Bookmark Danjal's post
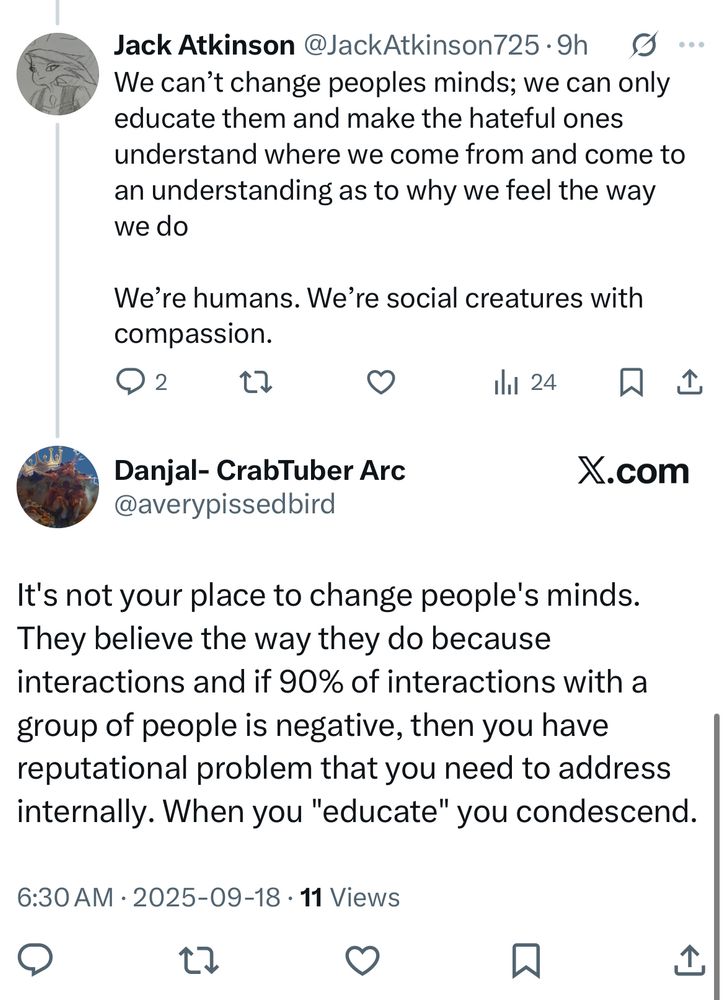The width and height of the screenshot is (725, 1000). tap(525, 961)
